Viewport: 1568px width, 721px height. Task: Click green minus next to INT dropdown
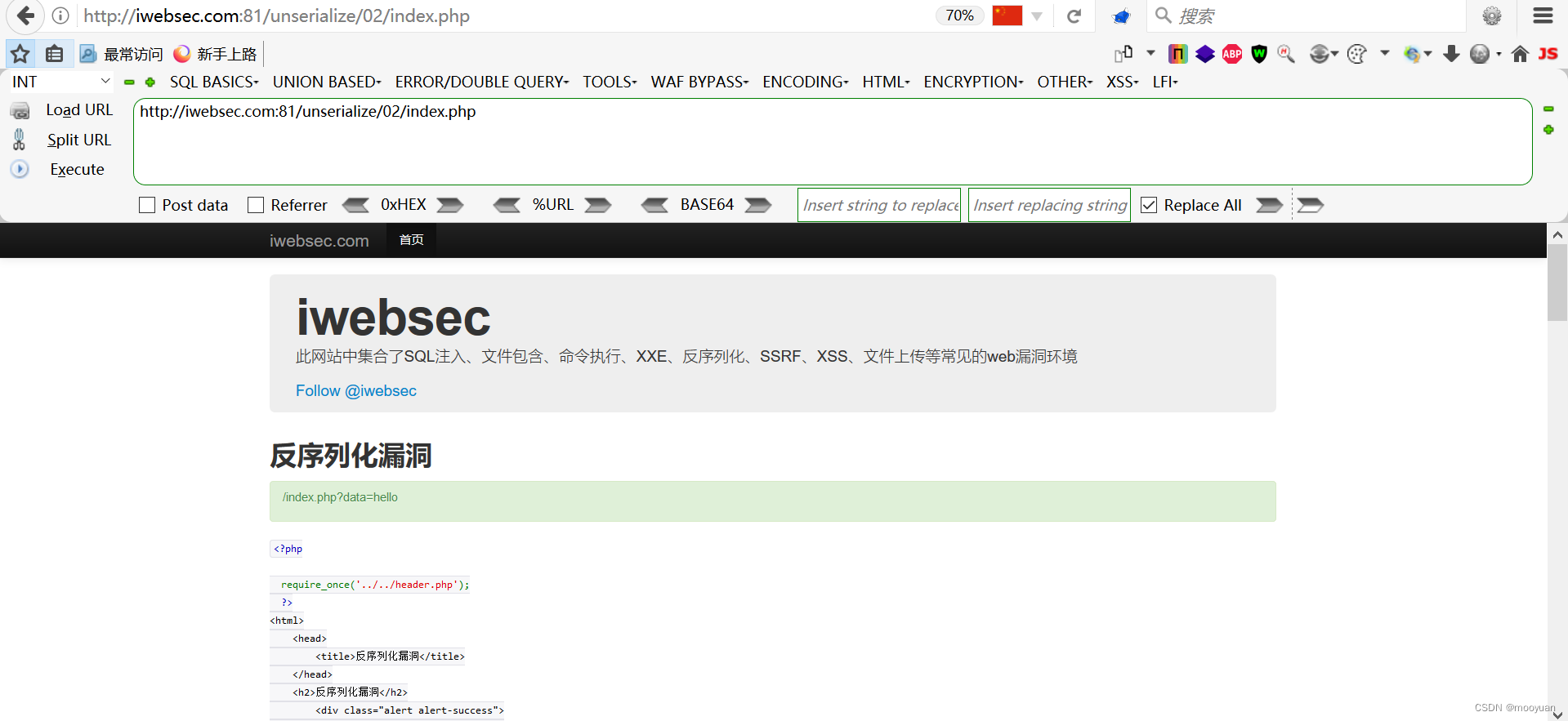point(129,82)
